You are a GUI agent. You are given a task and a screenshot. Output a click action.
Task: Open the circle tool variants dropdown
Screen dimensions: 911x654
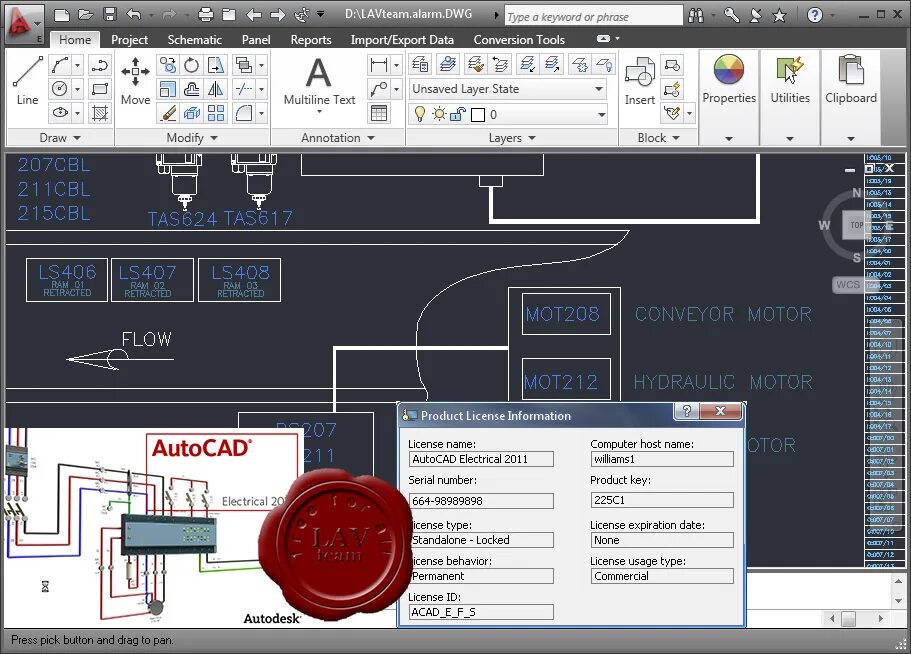[x=77, y=89]
